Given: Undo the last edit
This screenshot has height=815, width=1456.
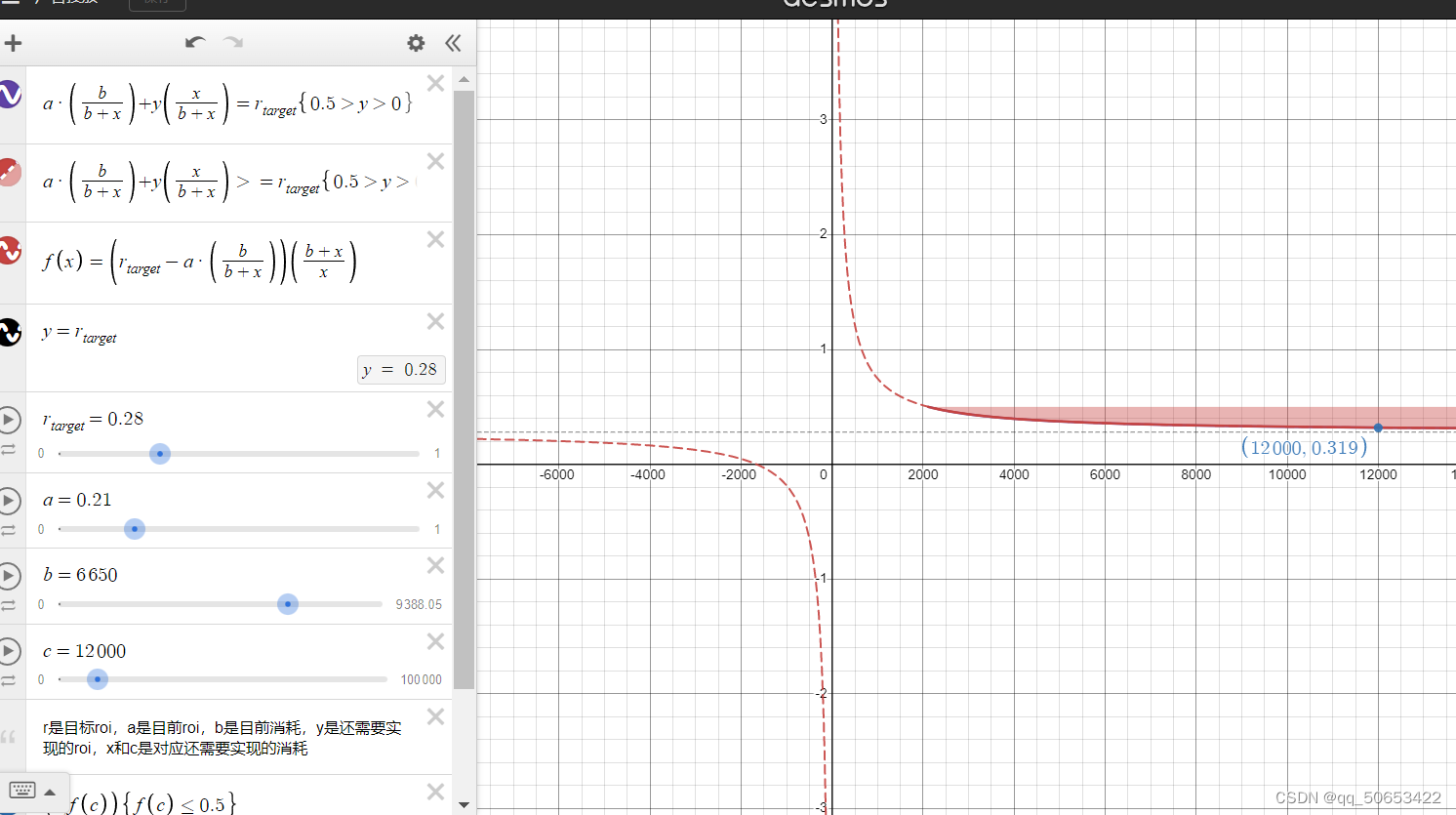Looking at the screenshot, I should coord(195,42).
